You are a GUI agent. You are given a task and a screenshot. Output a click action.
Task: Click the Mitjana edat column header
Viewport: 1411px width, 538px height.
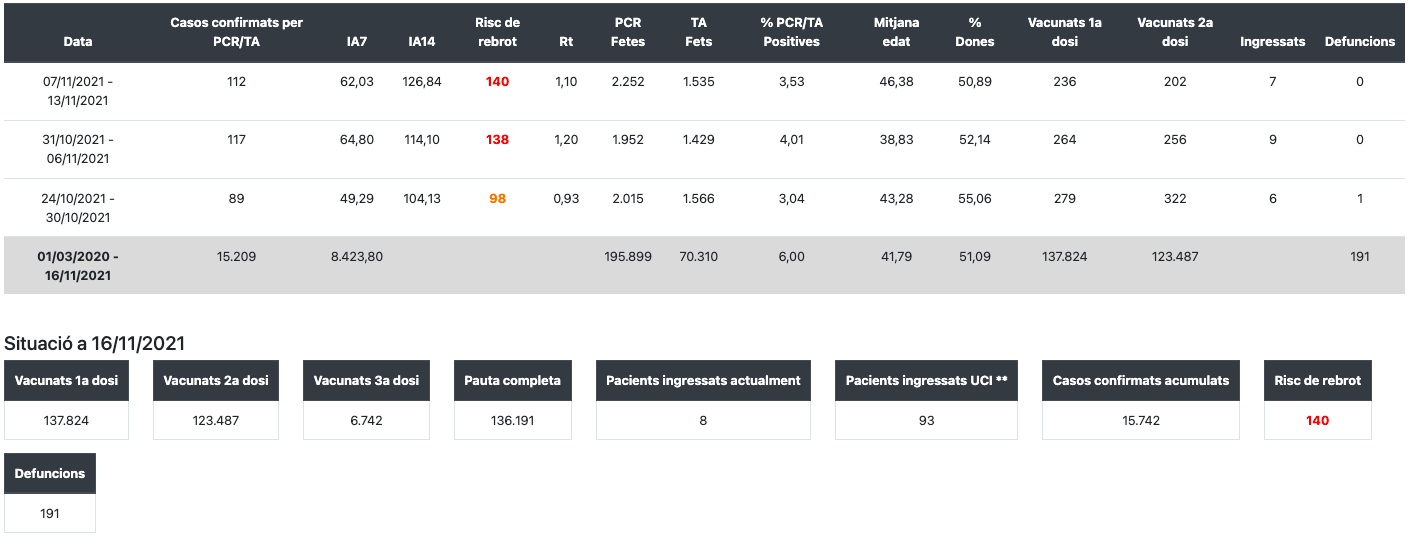tap(895, 32)
